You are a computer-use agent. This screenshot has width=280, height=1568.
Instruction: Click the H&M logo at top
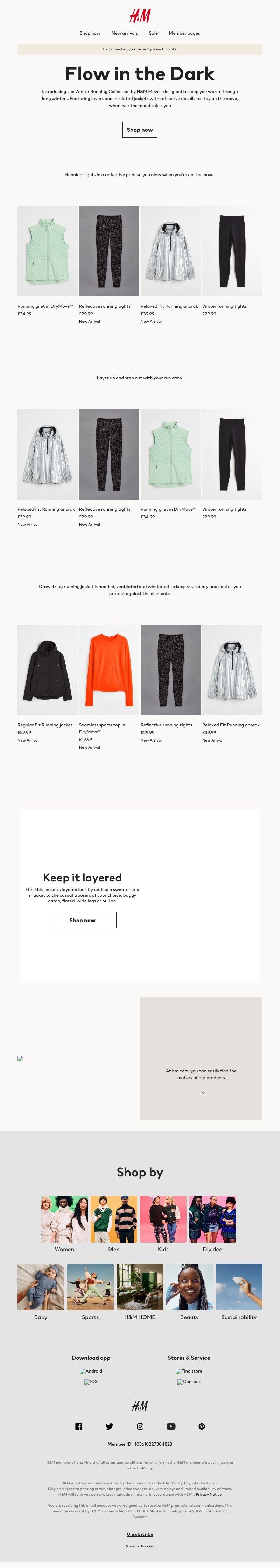click(x=140, y=16)
